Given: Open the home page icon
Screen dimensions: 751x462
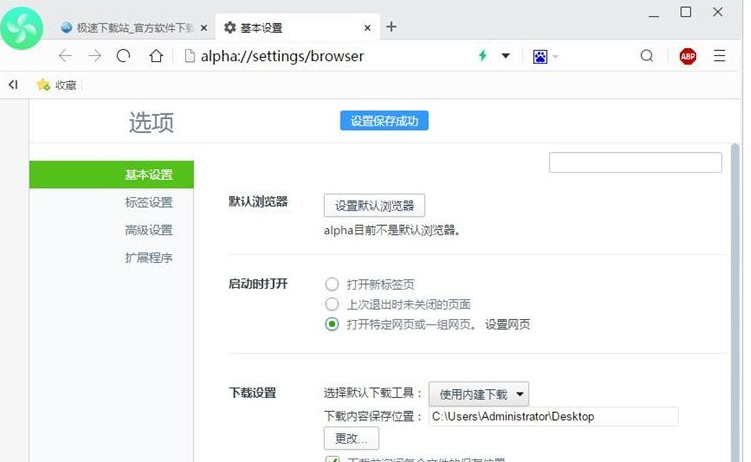Looking at the screenshot, I should click(156, 56).
